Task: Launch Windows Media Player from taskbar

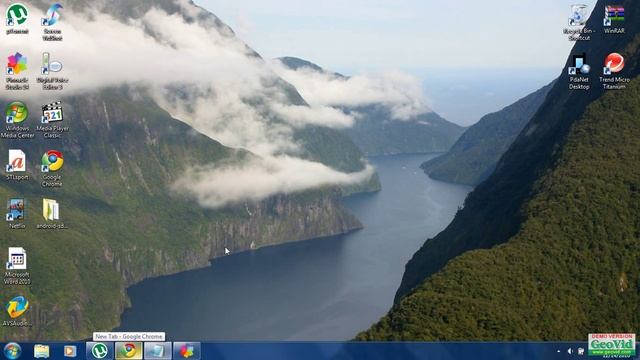Action: tap(70, 351)
